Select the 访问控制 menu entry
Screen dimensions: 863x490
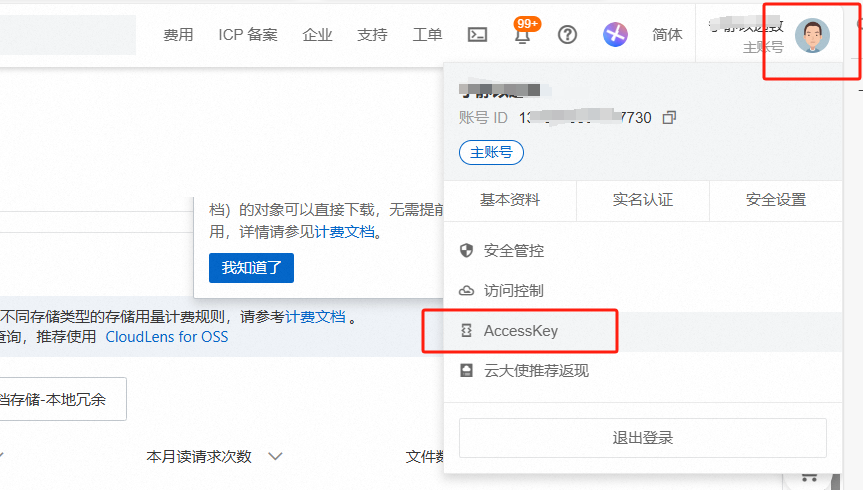click(643, 290)
